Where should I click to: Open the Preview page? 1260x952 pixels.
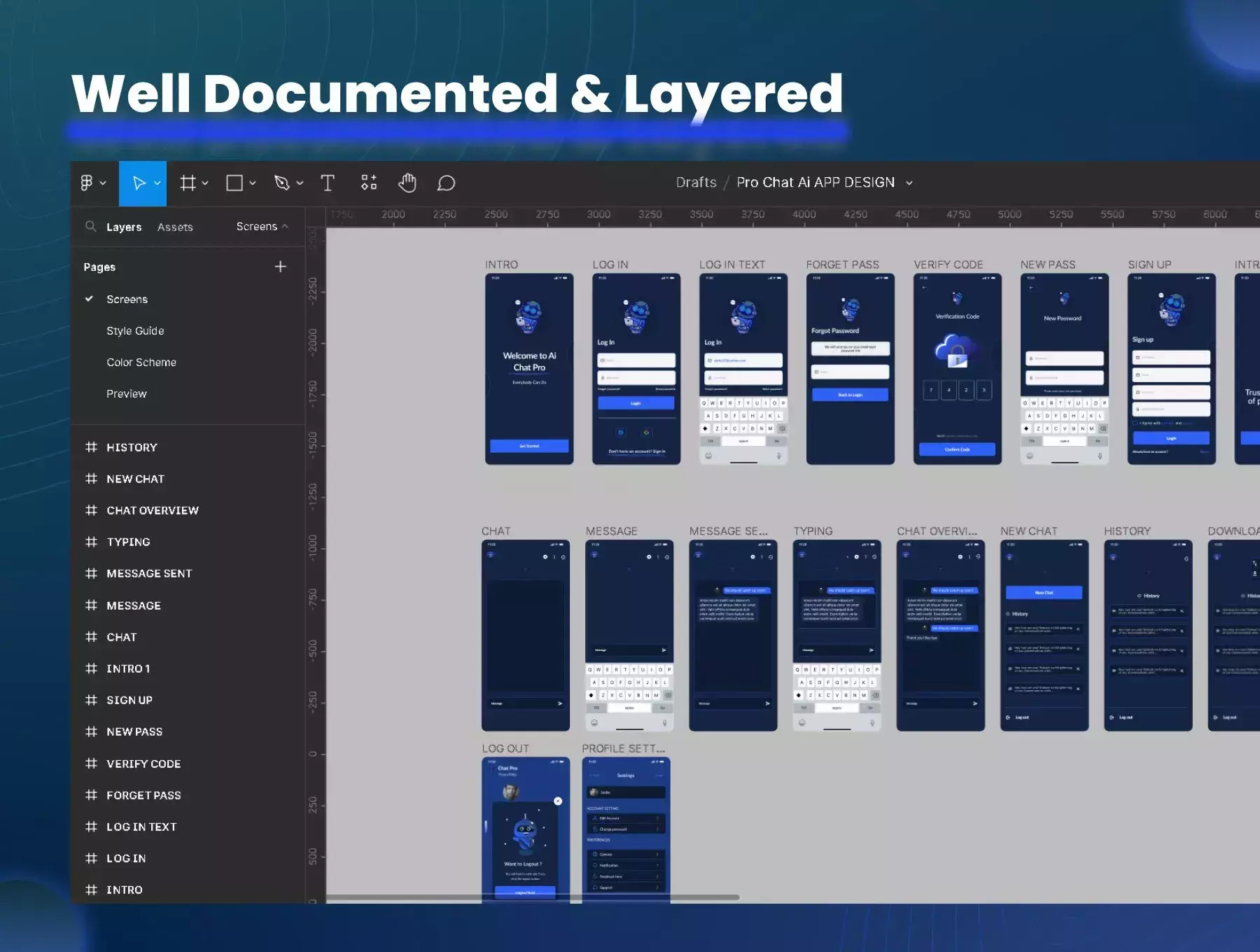point(127,393)
